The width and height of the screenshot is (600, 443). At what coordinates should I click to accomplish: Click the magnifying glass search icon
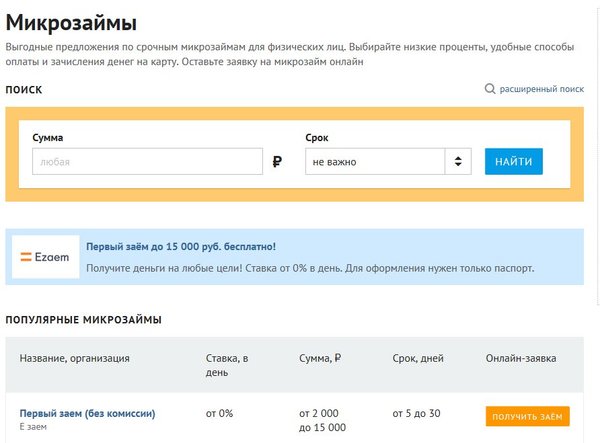click(490, 89)
